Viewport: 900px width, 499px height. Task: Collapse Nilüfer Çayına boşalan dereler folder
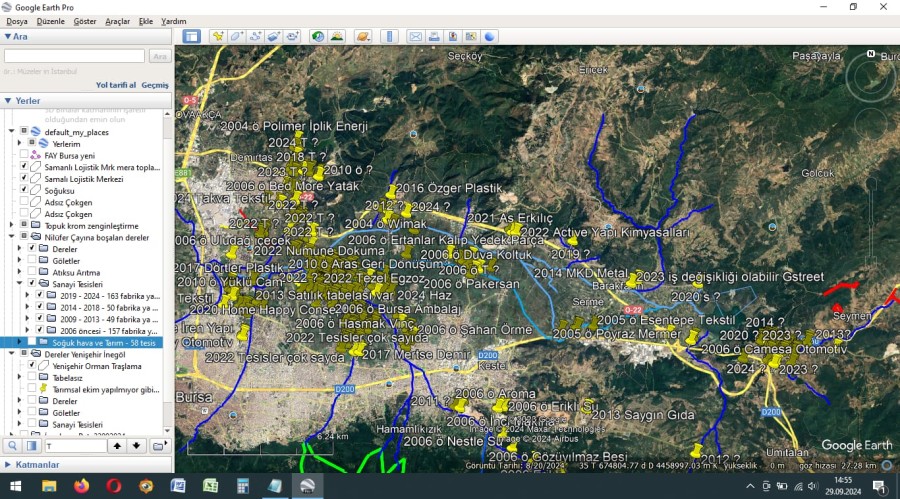(x=11, y=237)
